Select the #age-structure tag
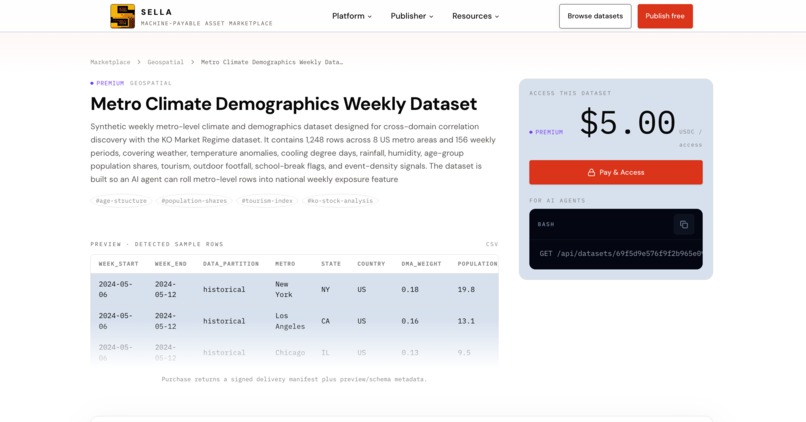Image resolution: width=806 pixels, height=422 pixels. pos(121,201)
